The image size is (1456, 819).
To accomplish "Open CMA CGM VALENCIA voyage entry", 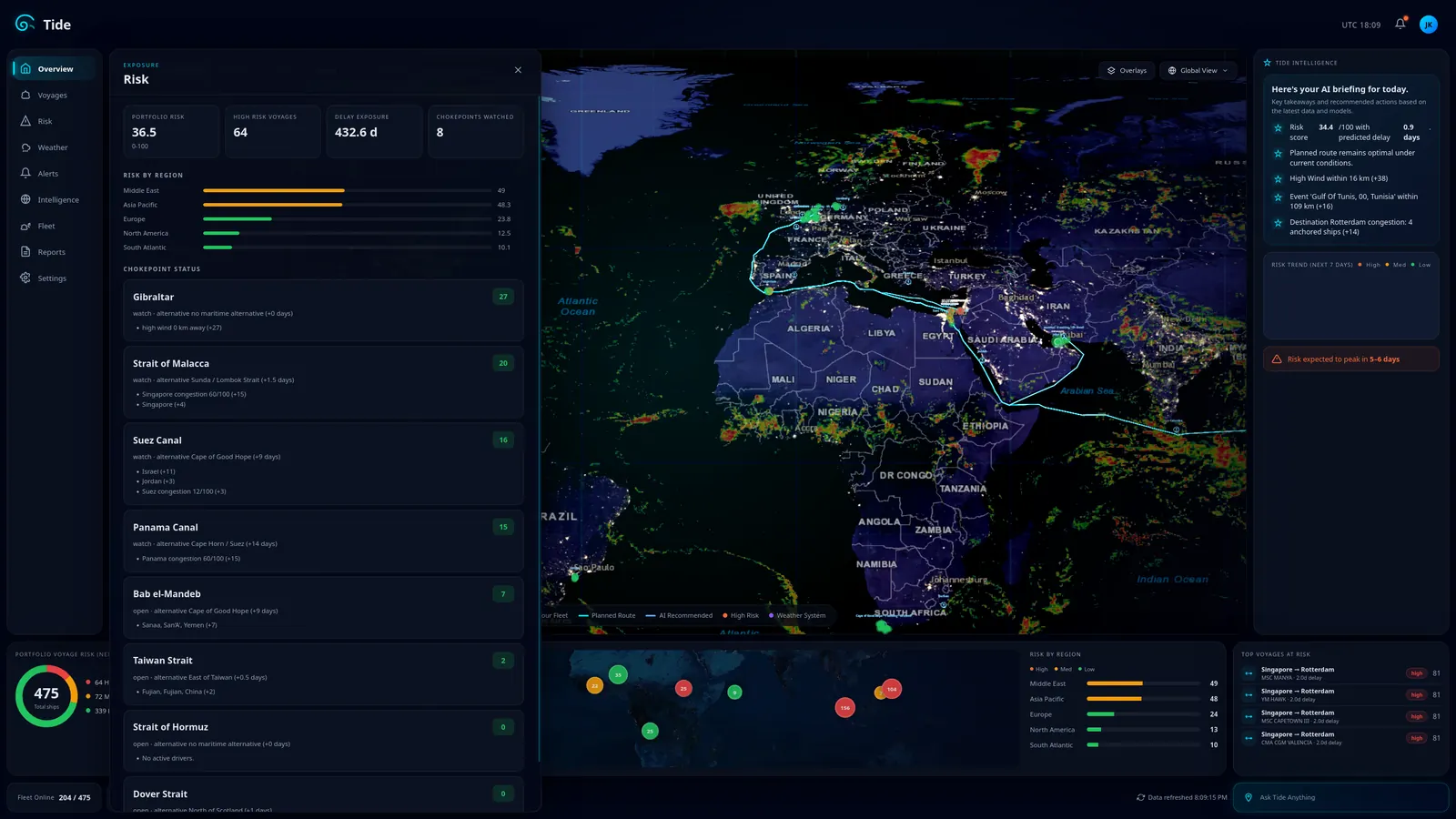I will [1341, 738].
